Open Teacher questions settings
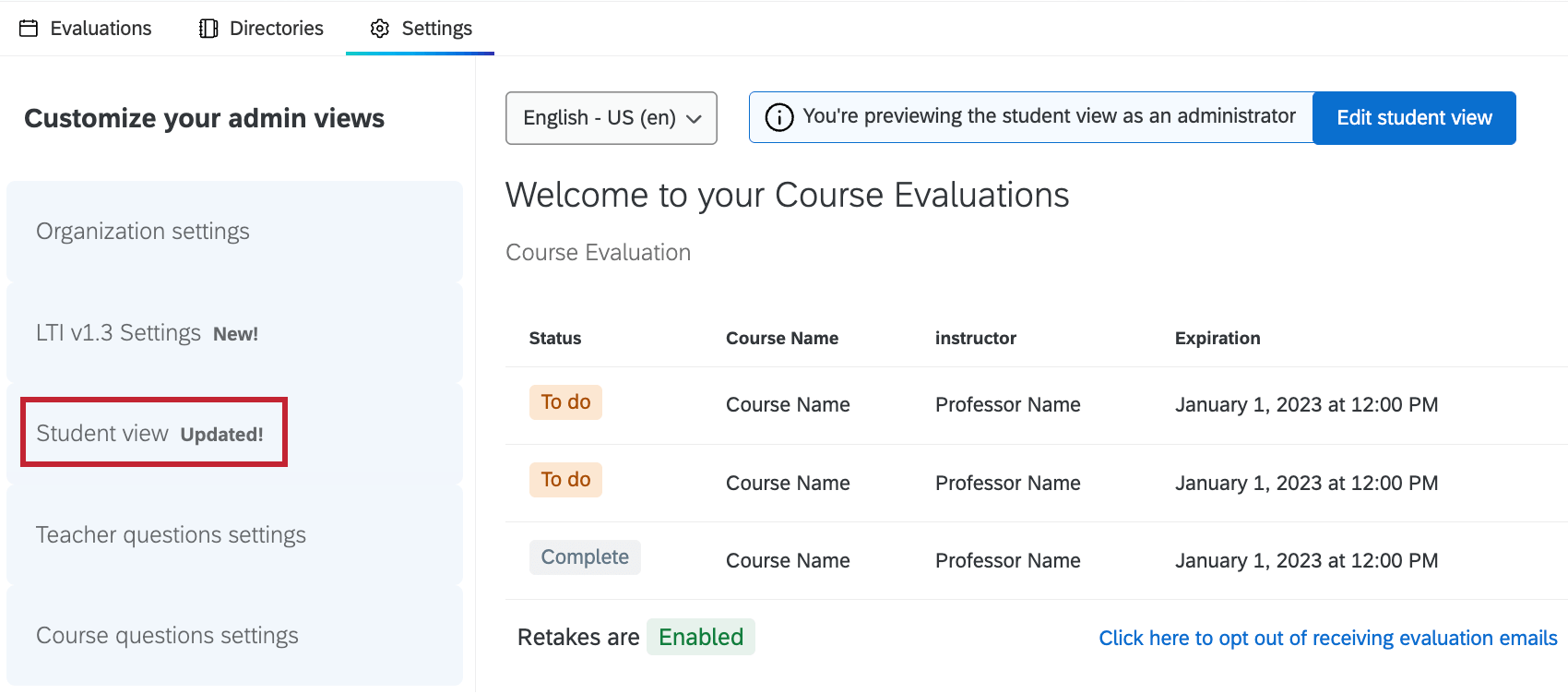This screenshot has width=1568, height=694. click(x=171, y=535)
